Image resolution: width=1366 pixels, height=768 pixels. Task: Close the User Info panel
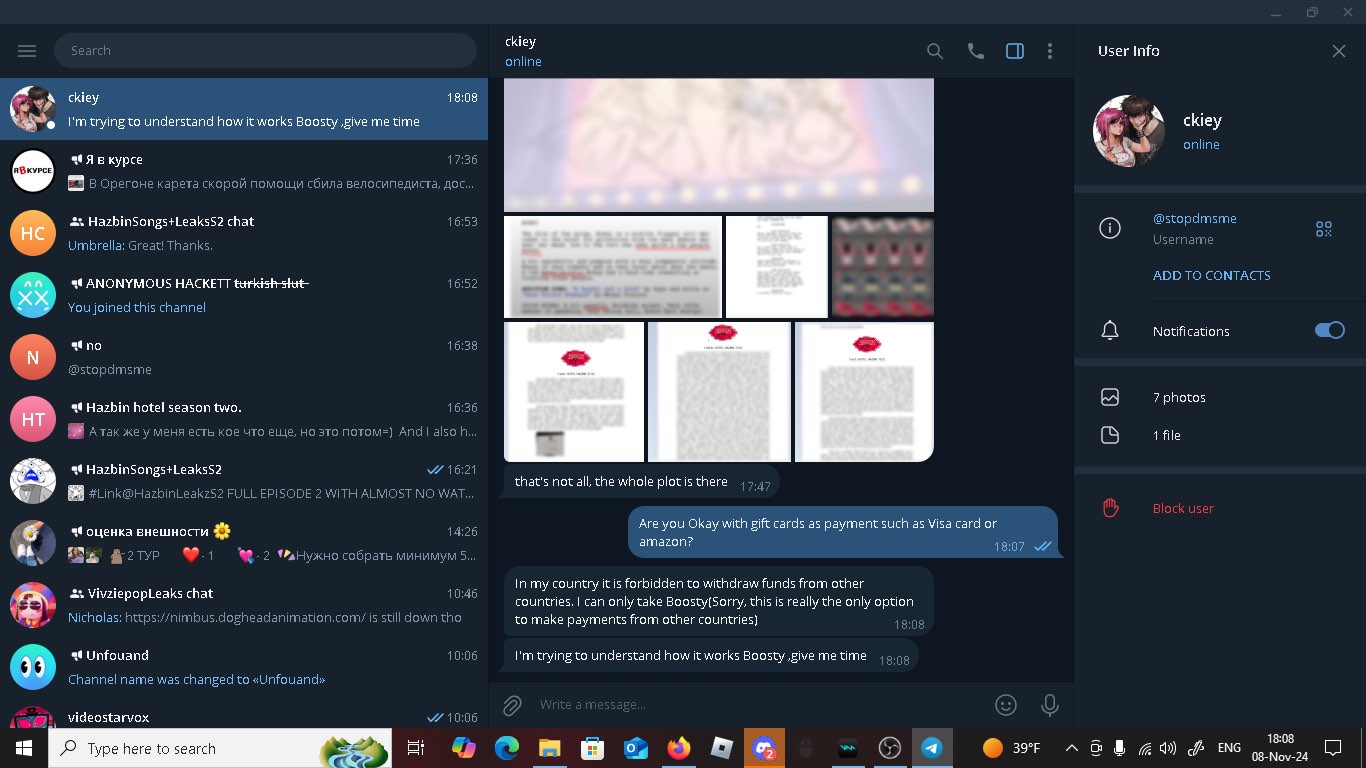point(1338,51)
